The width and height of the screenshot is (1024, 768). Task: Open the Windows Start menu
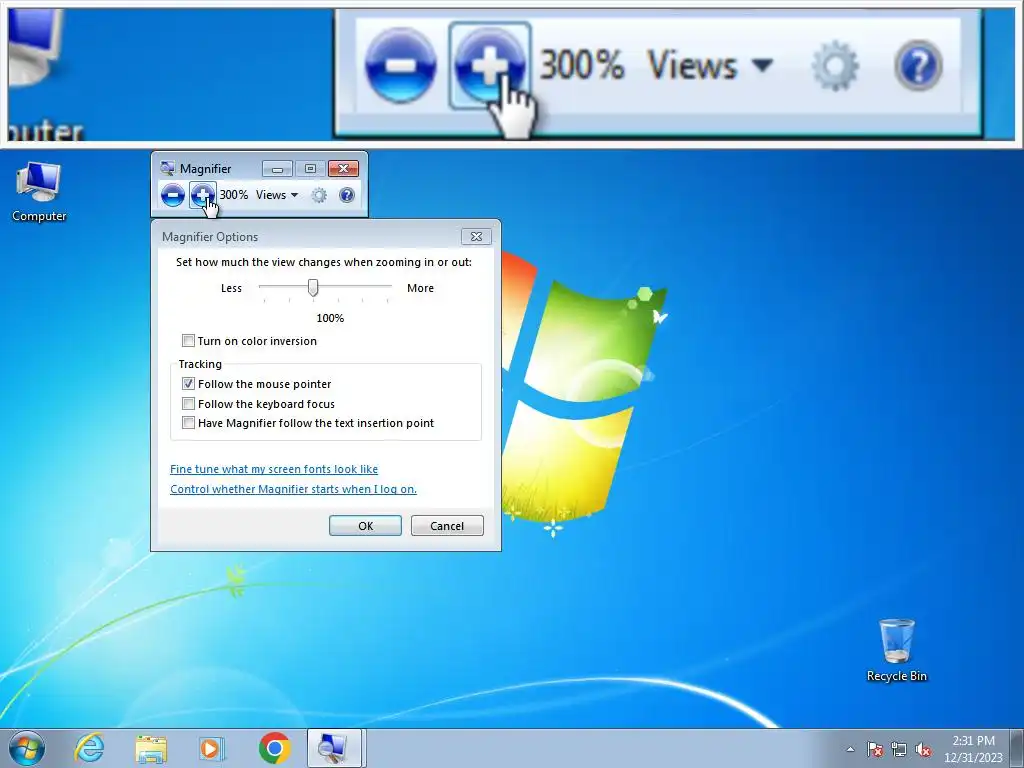[x=27, y=748]
